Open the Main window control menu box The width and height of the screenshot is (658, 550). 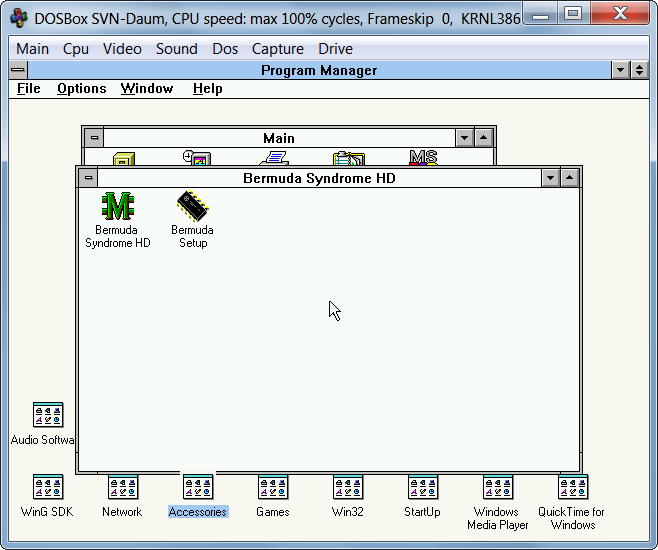click(x=94, y=138)
